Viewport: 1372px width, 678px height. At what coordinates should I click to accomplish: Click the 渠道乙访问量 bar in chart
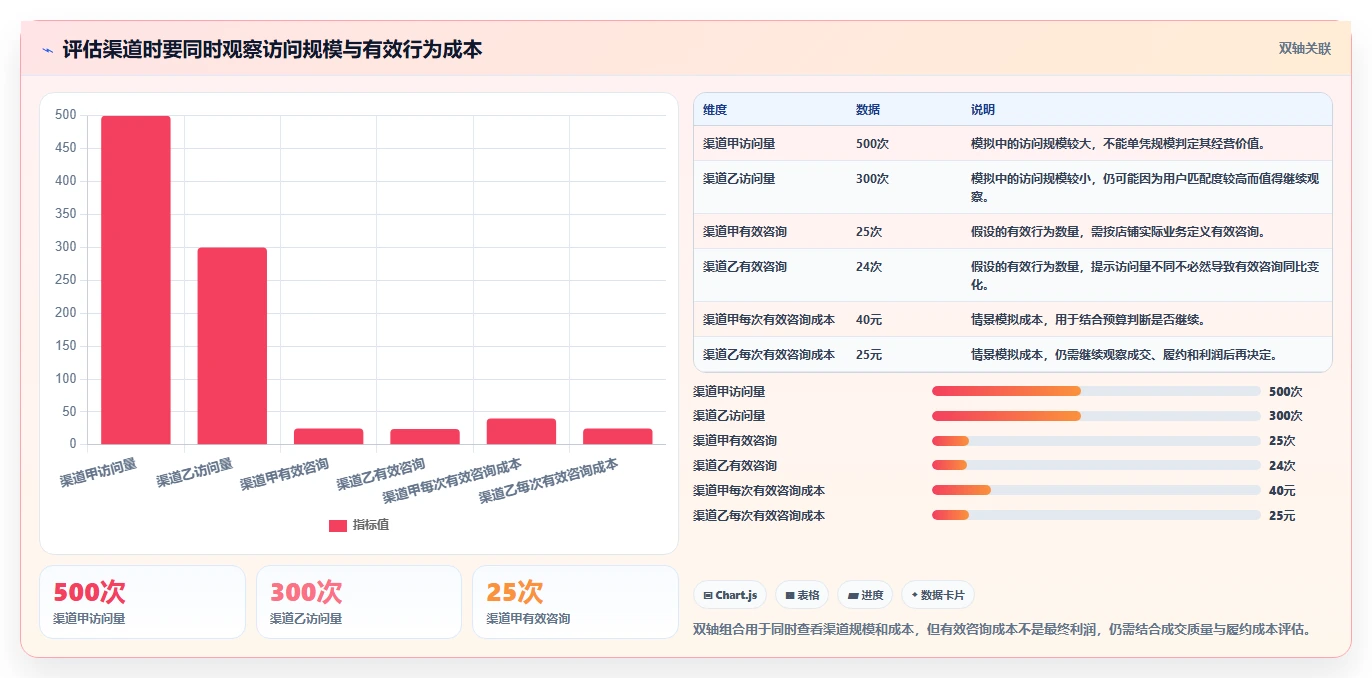tap(232, 346)
